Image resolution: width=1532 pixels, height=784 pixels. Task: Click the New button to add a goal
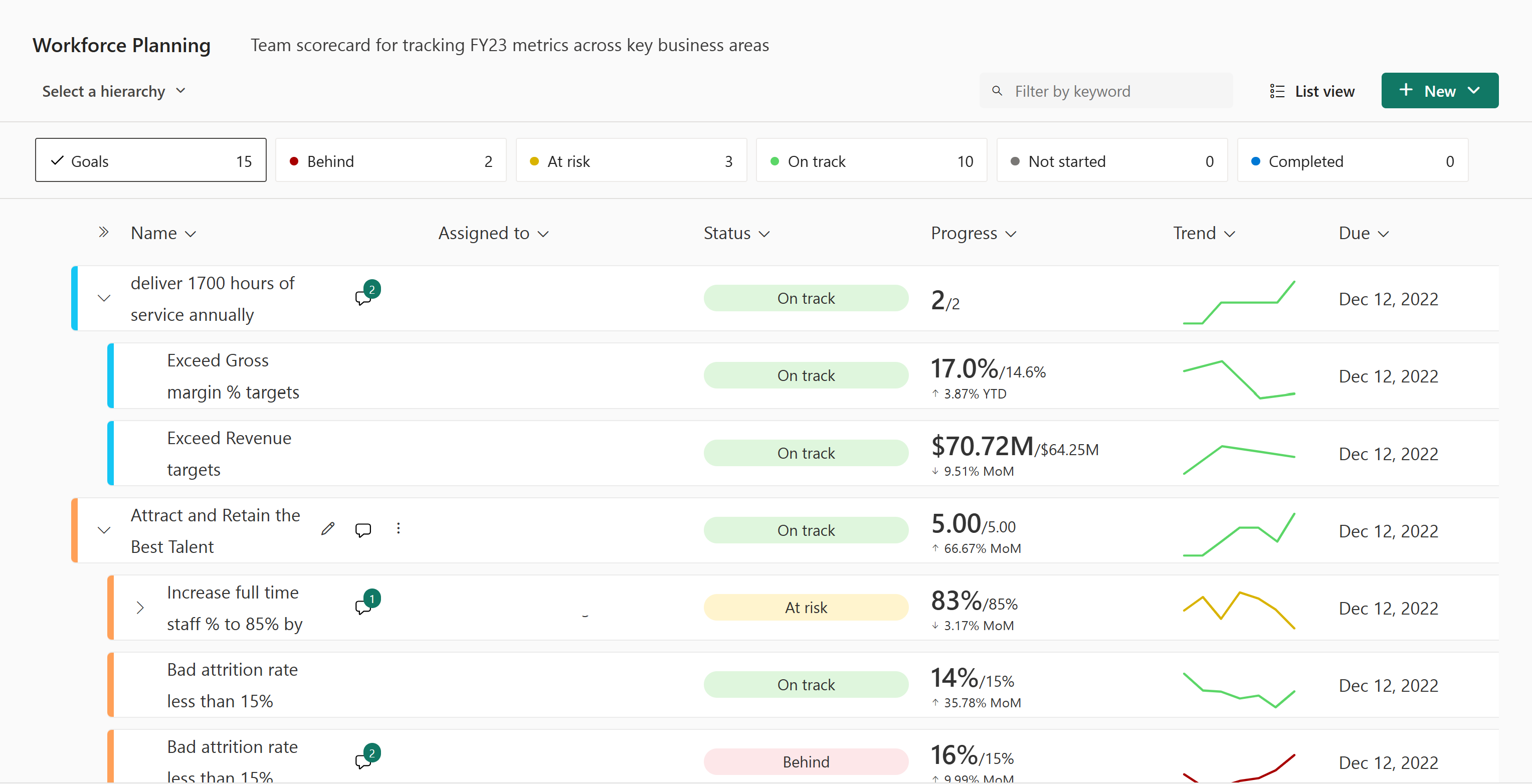click(1438, 91)
